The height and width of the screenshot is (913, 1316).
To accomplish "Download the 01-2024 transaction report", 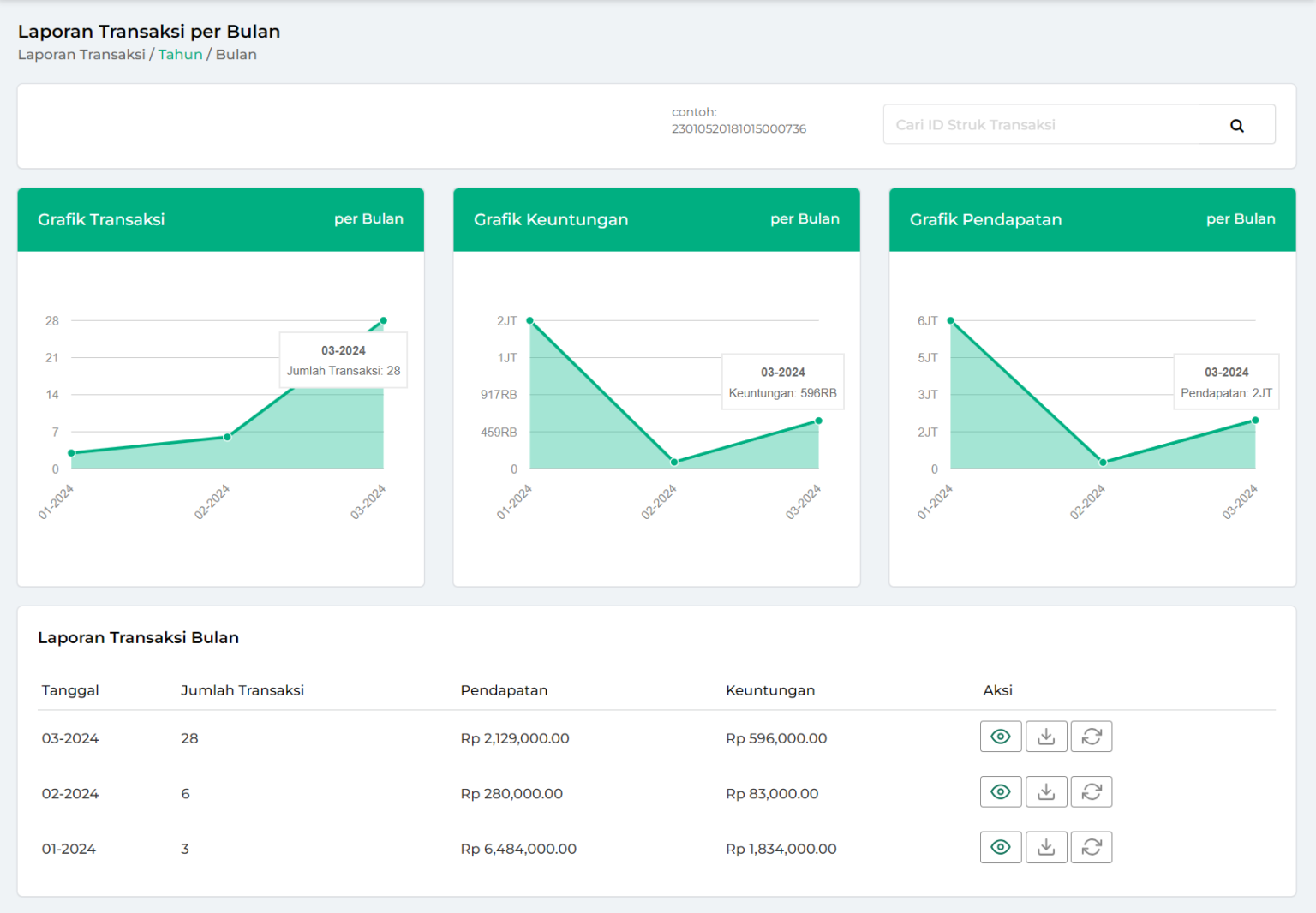I will pyautogui.click(x=1046, y=847).
